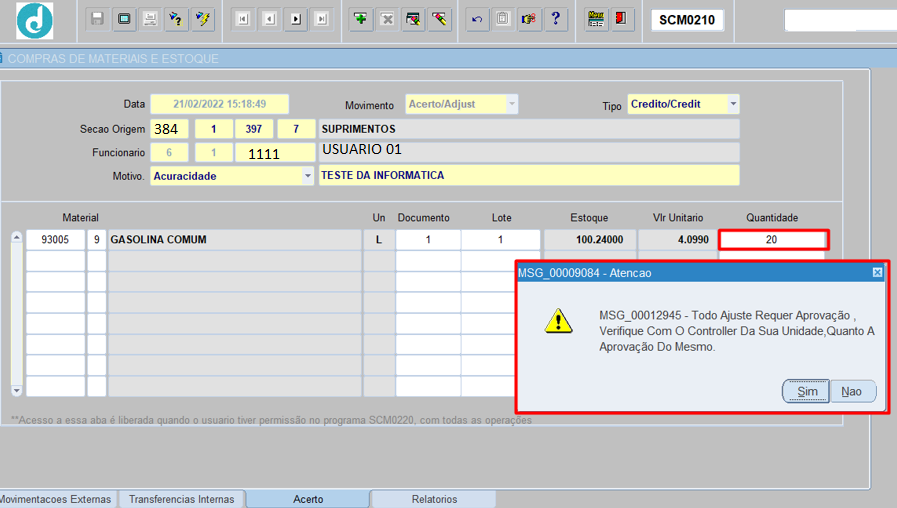Click the Lote cell in GASOLINA row
Viewport: 897px width, 508px height.
[x=501, y=240]
